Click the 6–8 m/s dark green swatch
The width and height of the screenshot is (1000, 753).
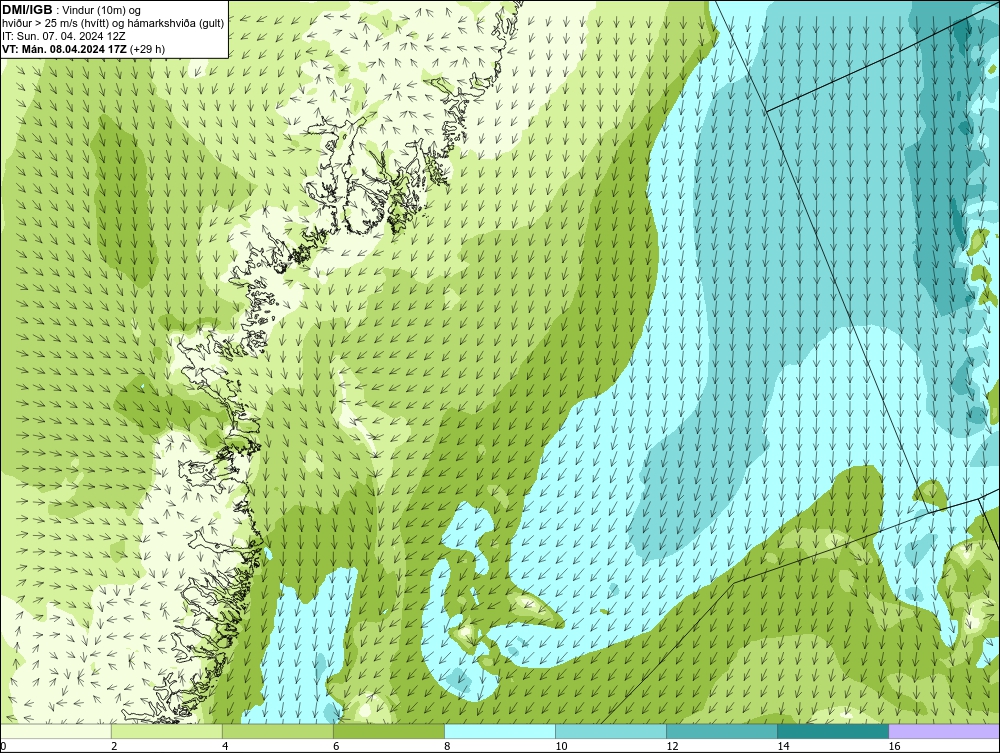(388, 732)
